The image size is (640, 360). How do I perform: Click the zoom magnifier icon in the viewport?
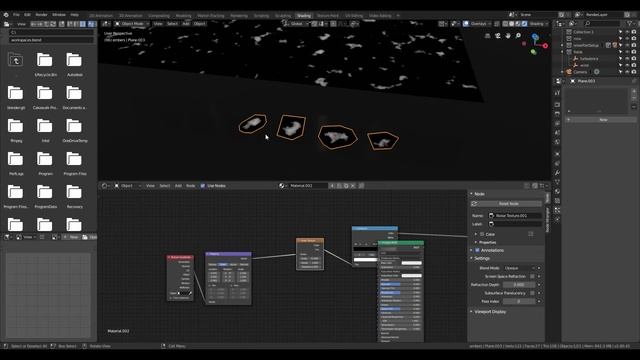(x=518, y=36)
